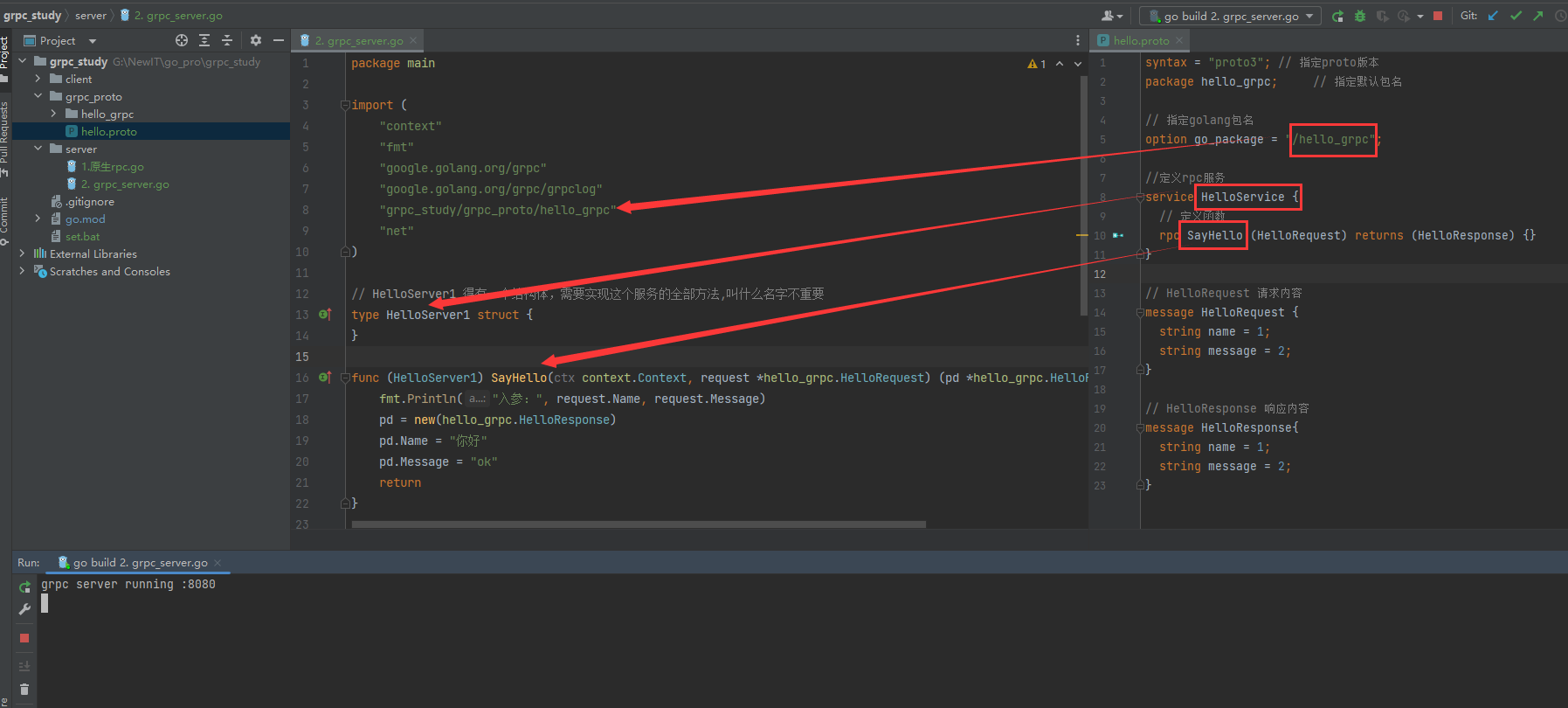Fold the import block on line 3

[x=345, y=105]
